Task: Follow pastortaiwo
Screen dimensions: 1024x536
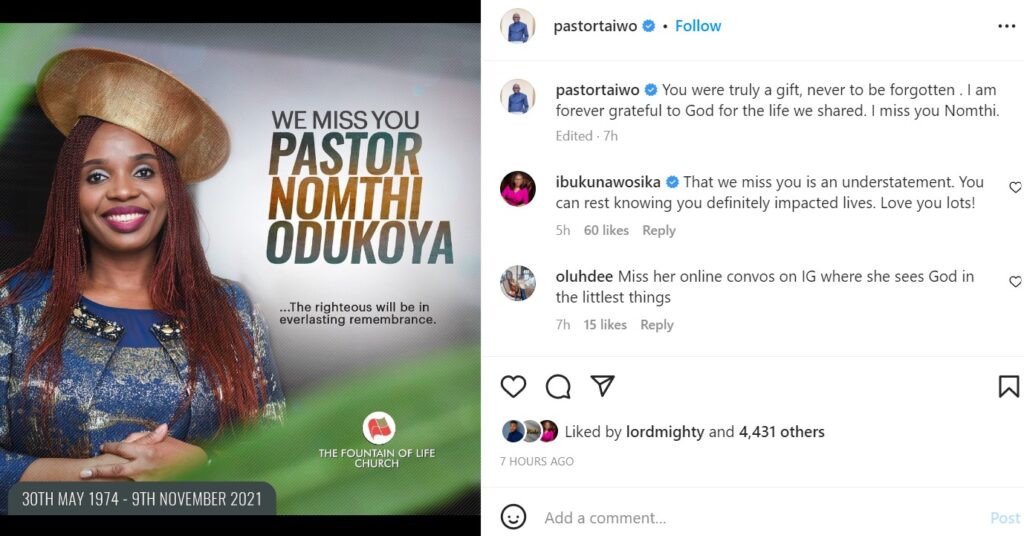Action: coord(697,26)
